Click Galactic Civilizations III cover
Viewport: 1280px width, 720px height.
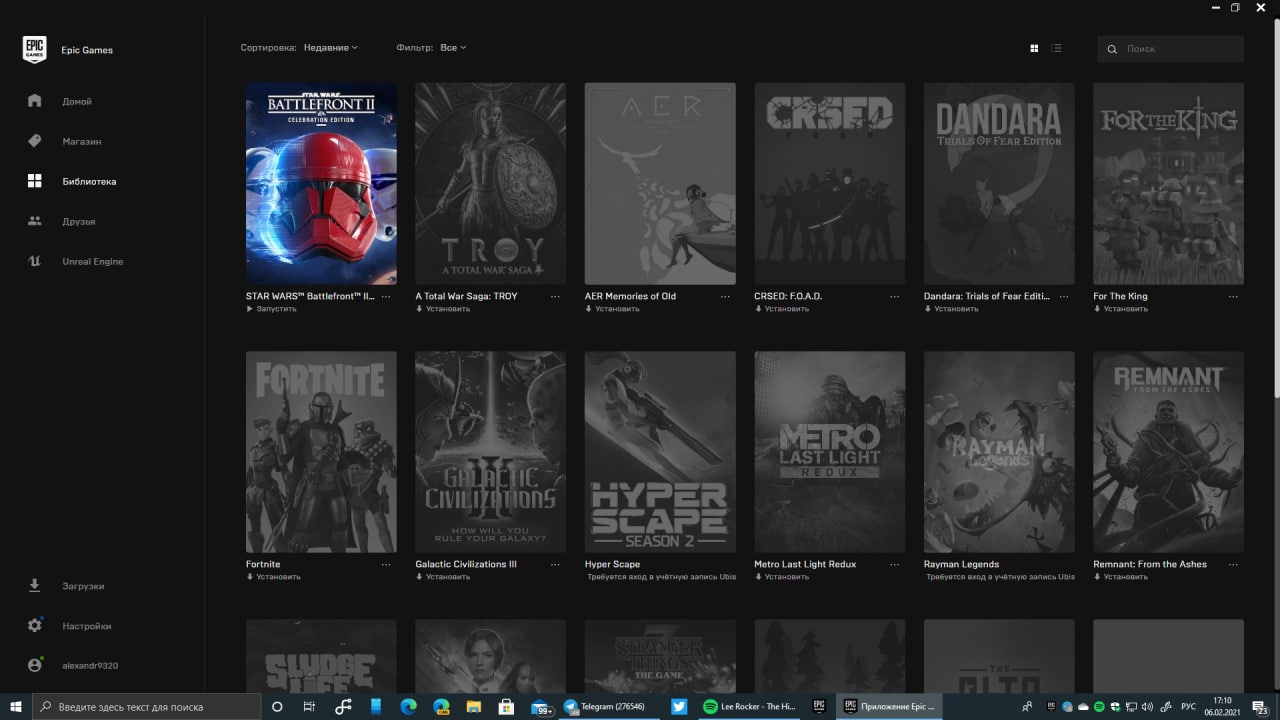point(490,452)
